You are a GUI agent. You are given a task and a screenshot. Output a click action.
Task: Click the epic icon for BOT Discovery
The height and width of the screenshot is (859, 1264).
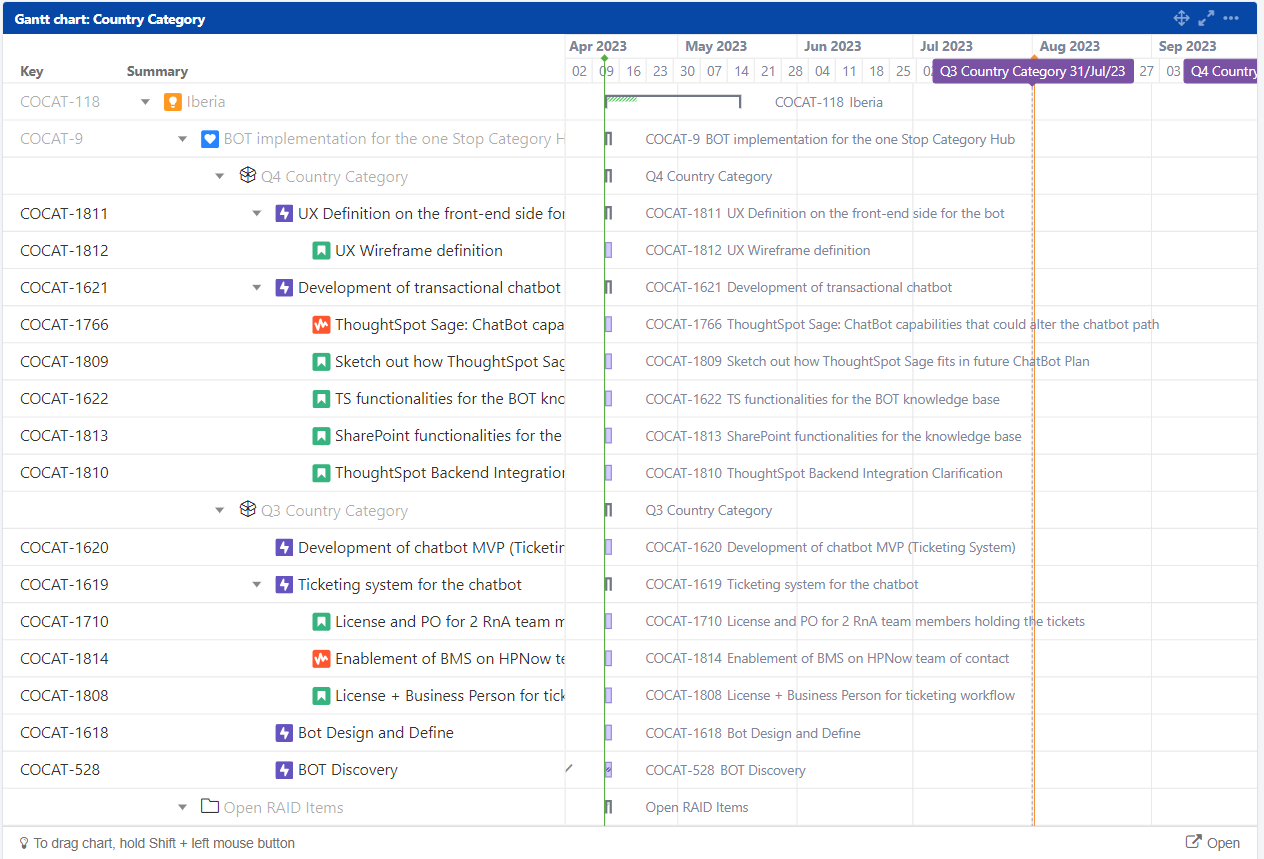(284, 770)
